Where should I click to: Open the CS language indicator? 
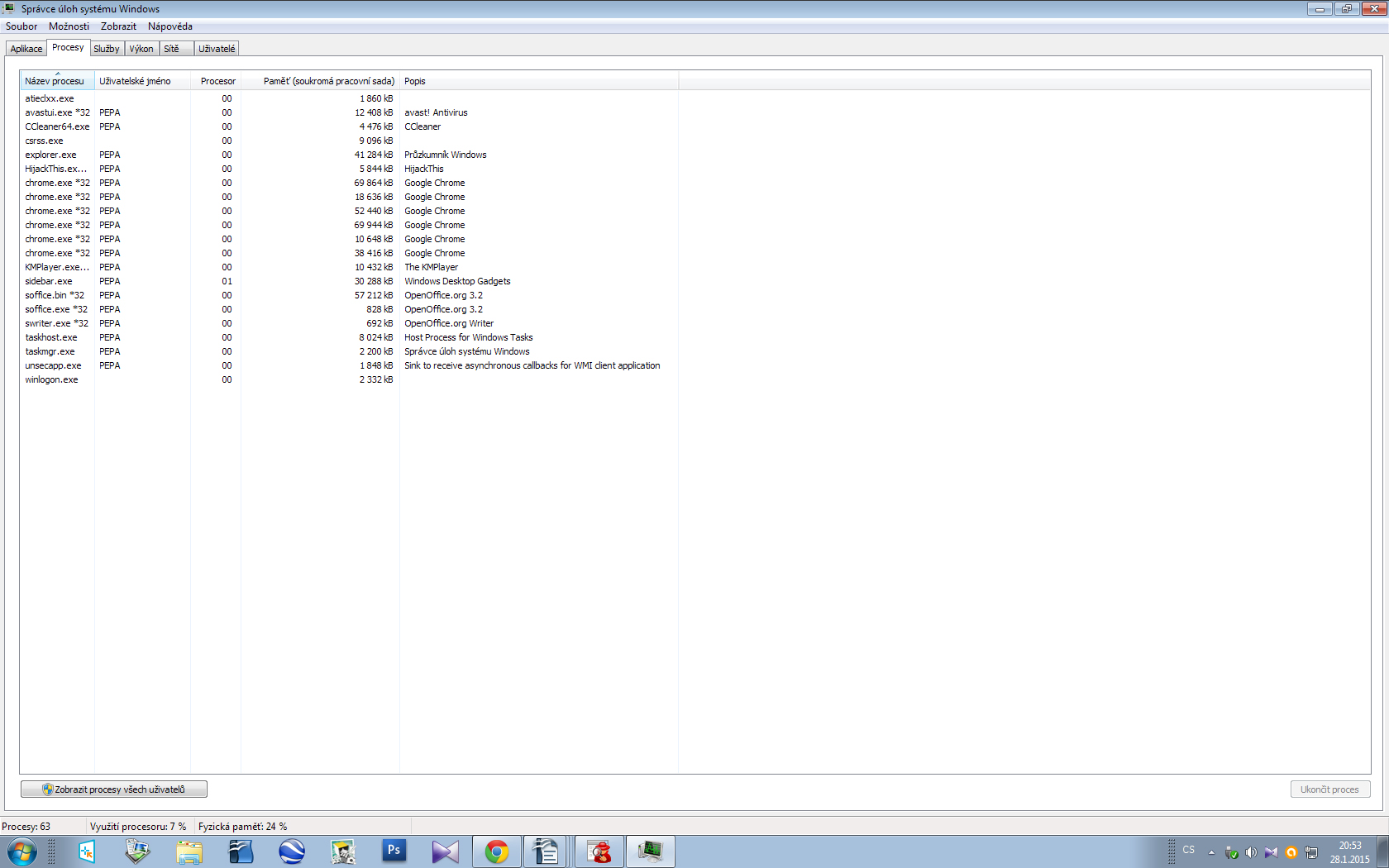pyautogui.click(x=1188, y=850)
